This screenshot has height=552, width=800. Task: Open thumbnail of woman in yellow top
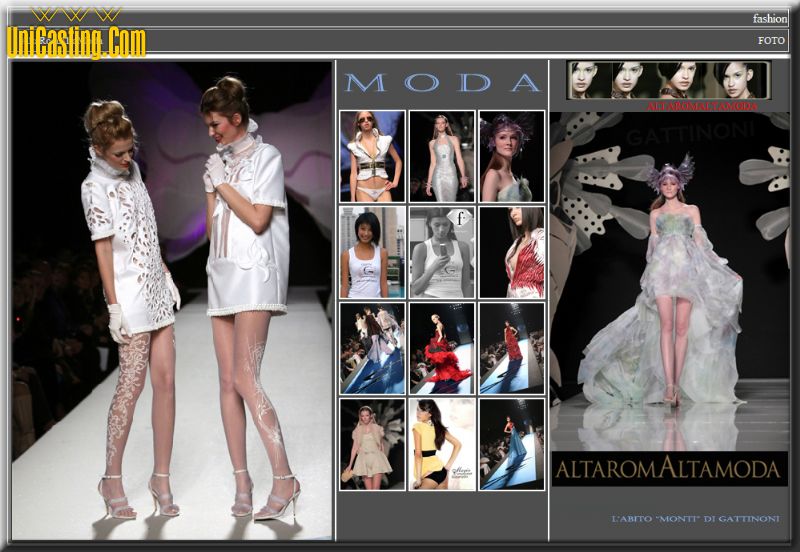442,445
